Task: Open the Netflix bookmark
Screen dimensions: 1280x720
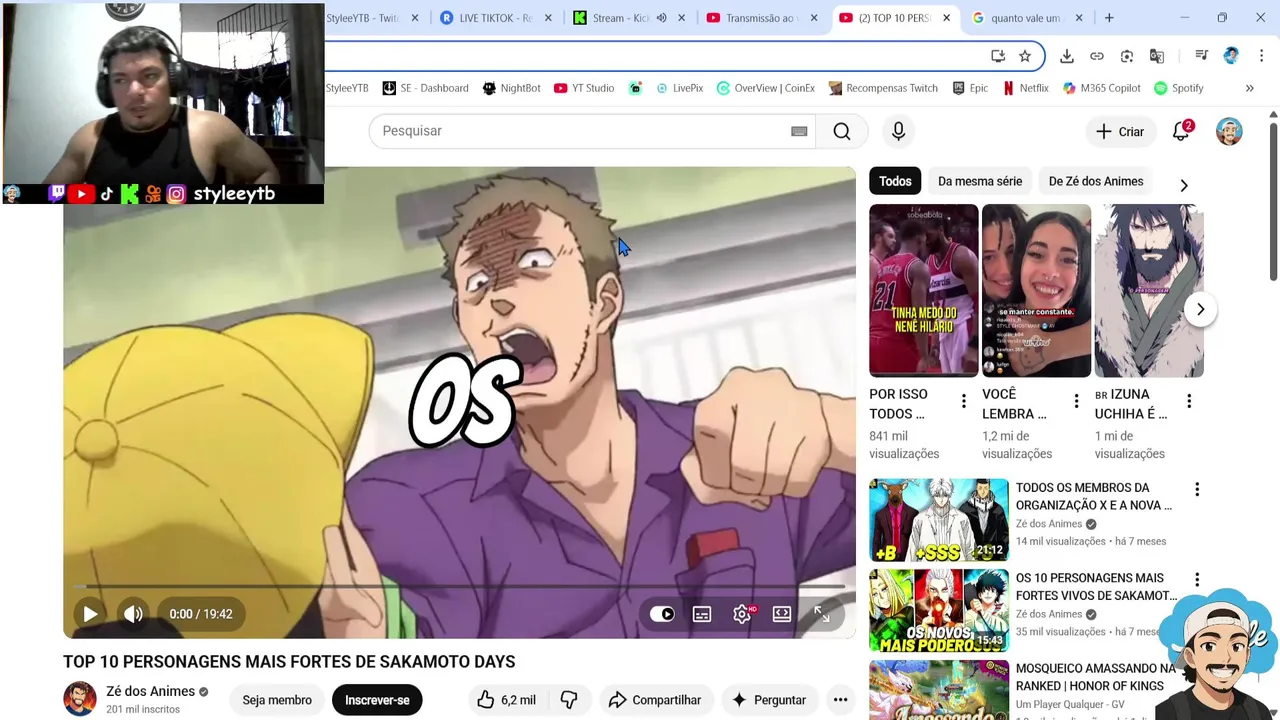Action: point(1026,88)
